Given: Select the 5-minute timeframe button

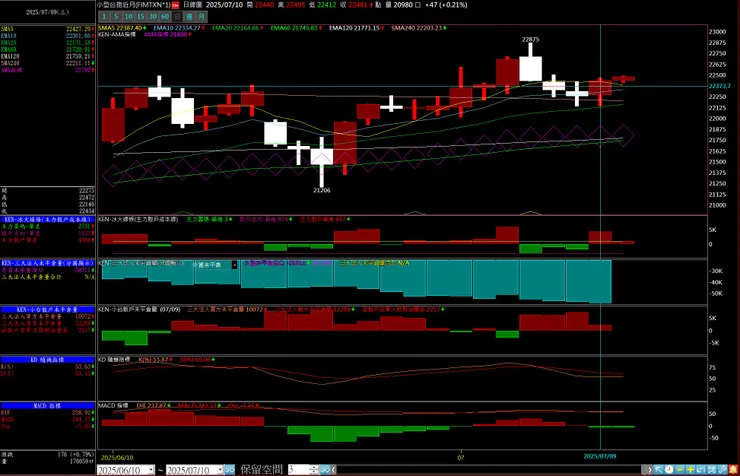Looking at the screenshot, I should [116, 17].
